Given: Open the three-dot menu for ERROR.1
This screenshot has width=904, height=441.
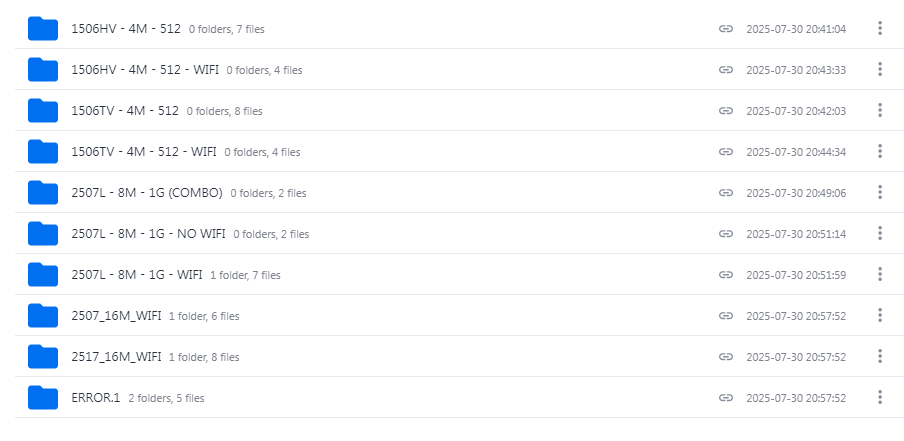Looking at the screenshot, I should tap(880, 397).
